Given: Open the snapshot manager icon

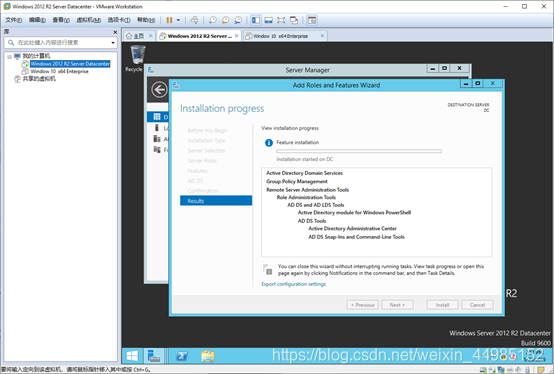Looking at the screenshot, I should [x=238, y=20].
